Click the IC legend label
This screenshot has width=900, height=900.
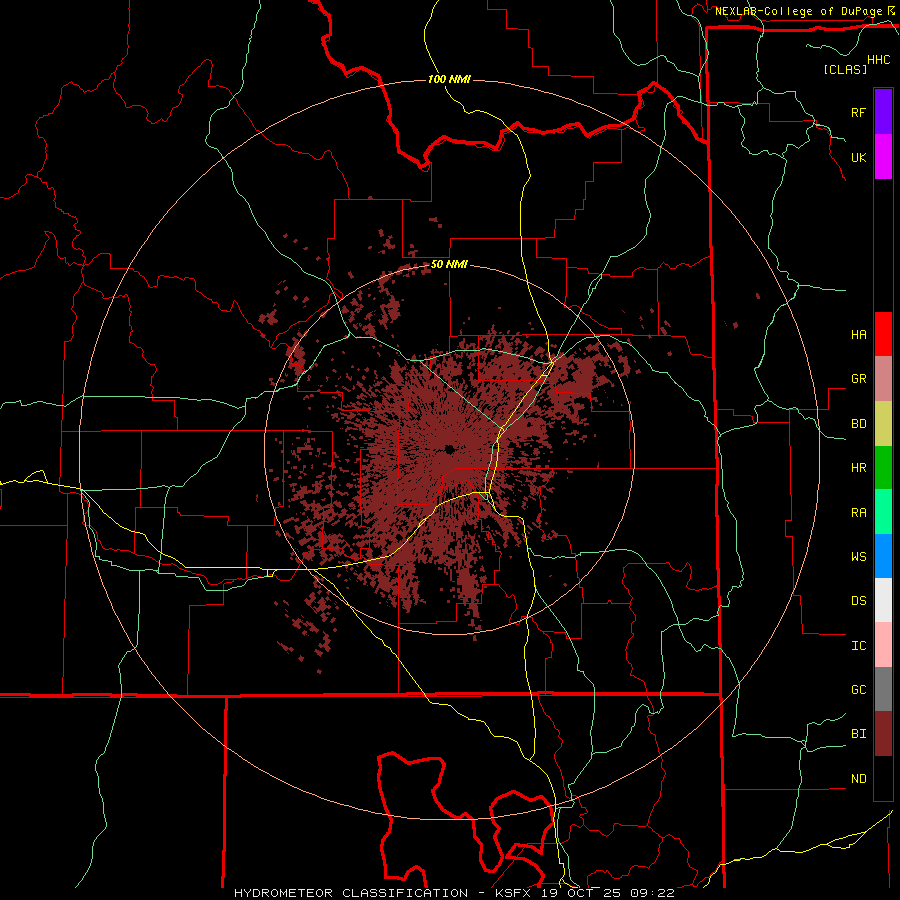[x=859, y=646]
